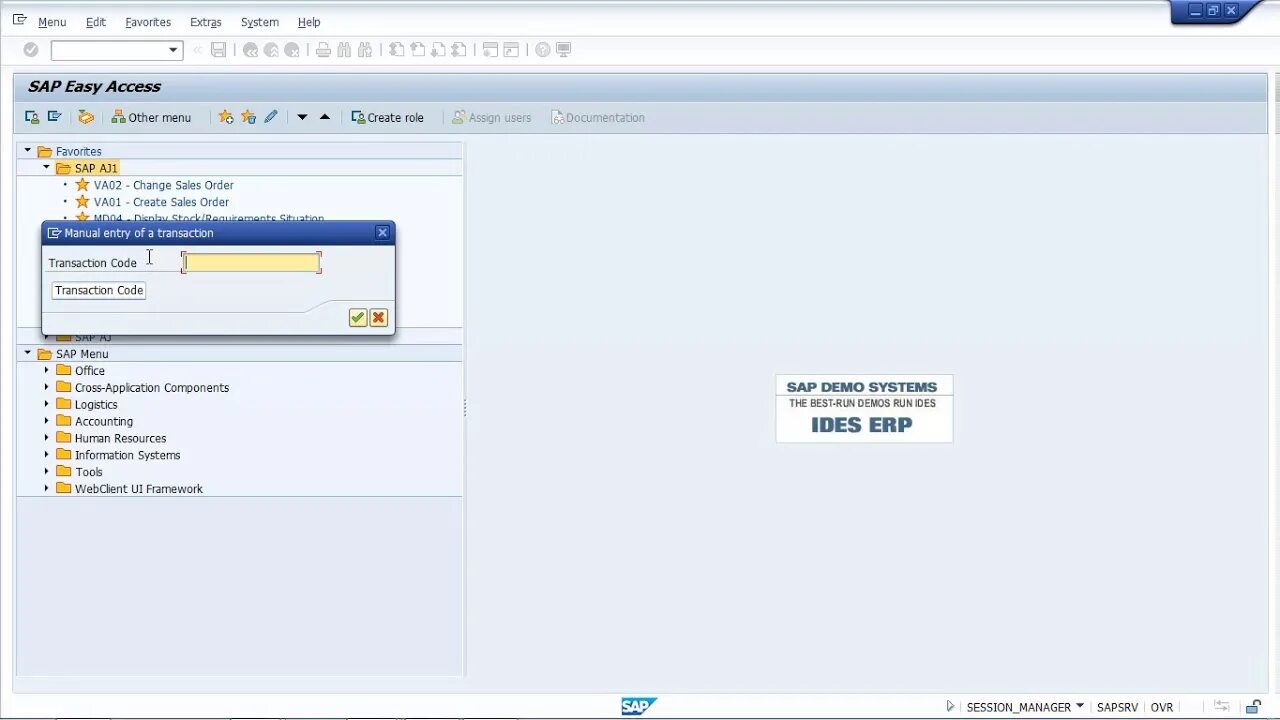Open SESSION_MANAGER dropdown in status bar
The width and height of the screenshot is (1280, 720).
point(1080,706)
